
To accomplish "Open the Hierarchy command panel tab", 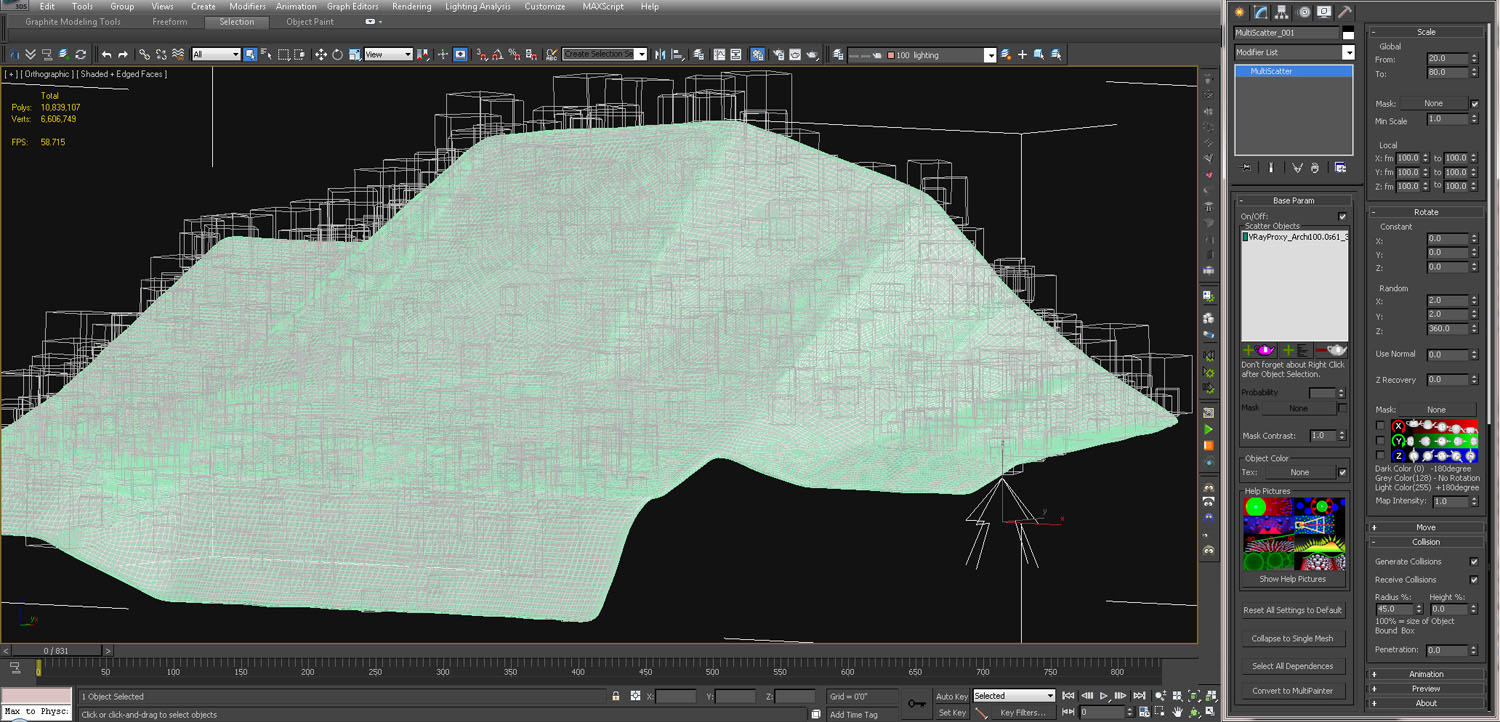I will (x=1283, y=12).
